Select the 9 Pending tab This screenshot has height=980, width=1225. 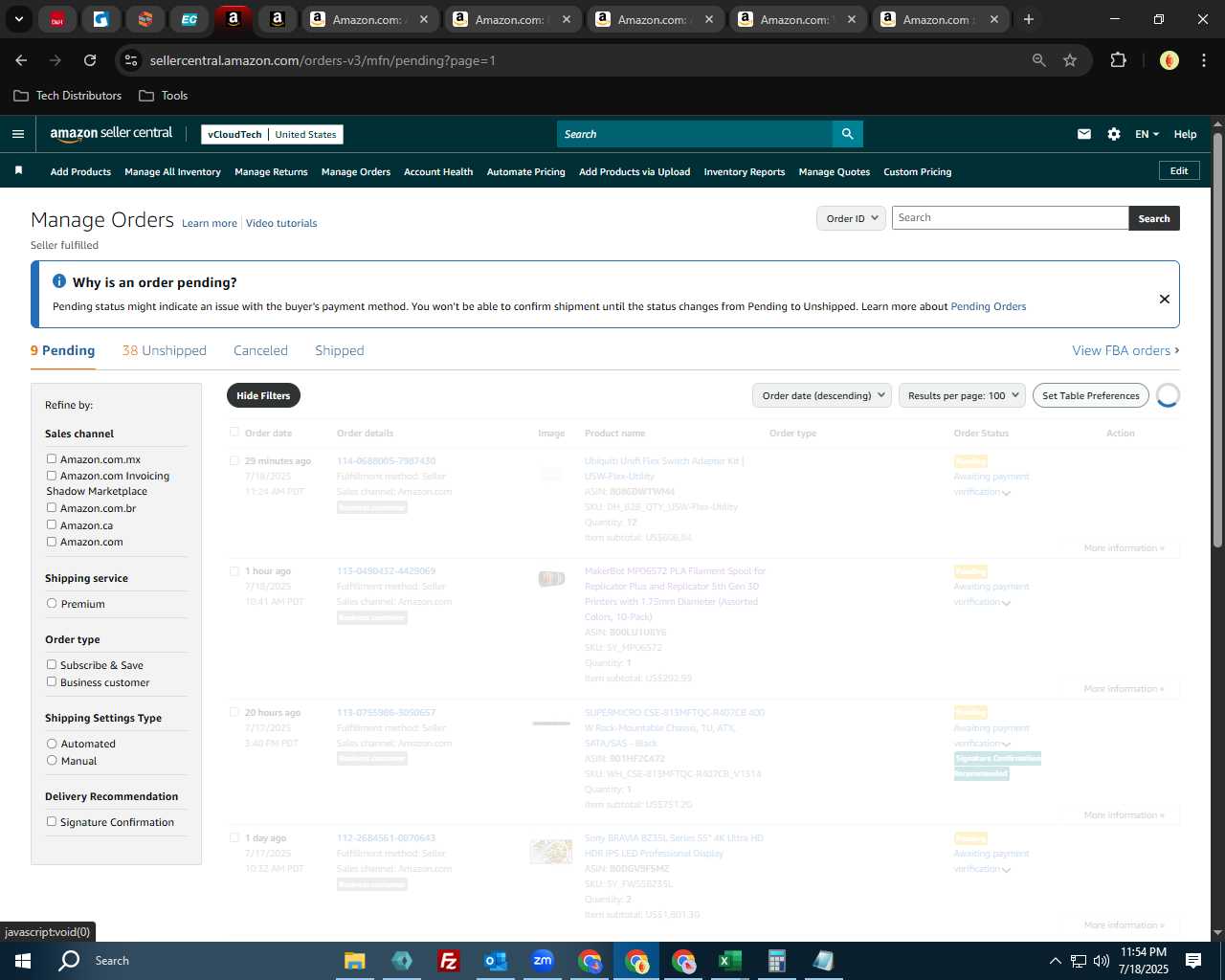pyautogui.click(x=62, y=350)
